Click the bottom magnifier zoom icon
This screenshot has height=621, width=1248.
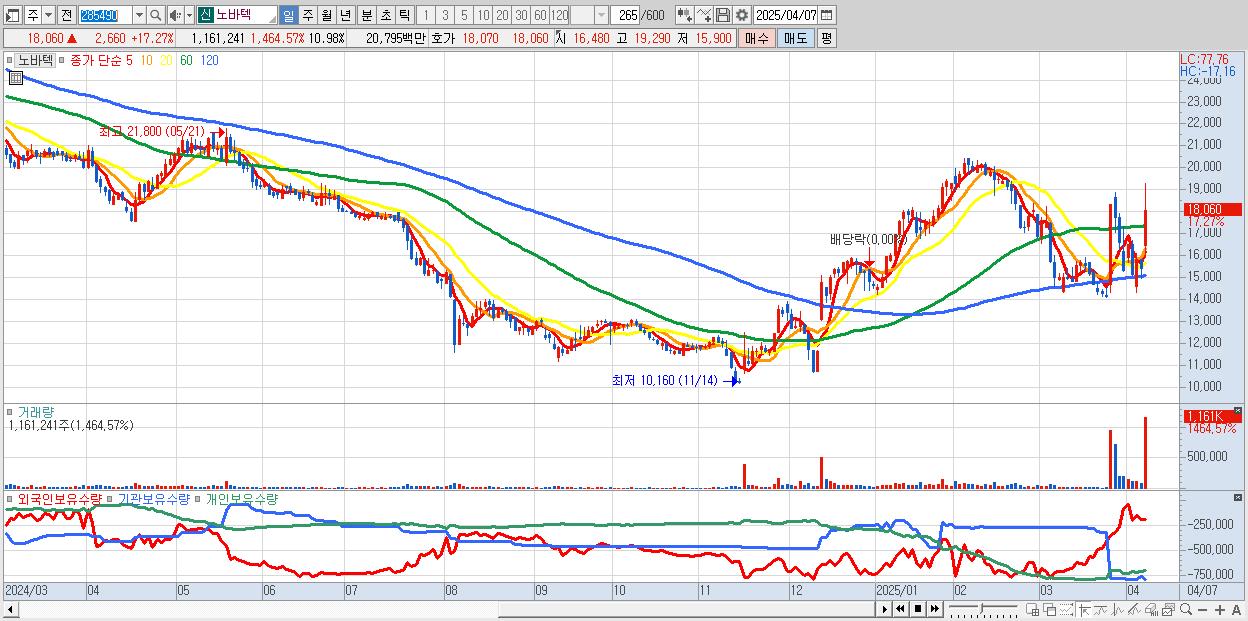point(1186,609)
